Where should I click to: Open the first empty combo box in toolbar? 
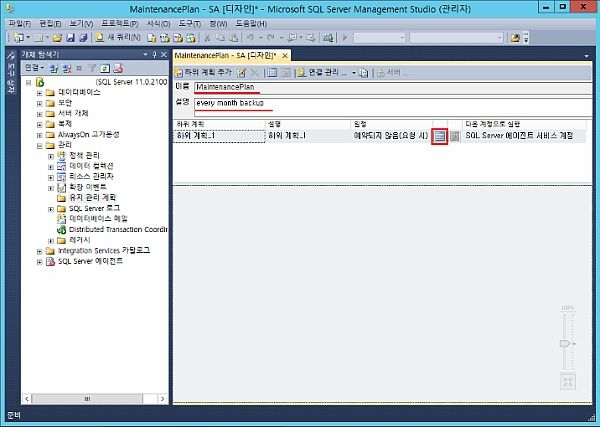click(x=379, y=37)
